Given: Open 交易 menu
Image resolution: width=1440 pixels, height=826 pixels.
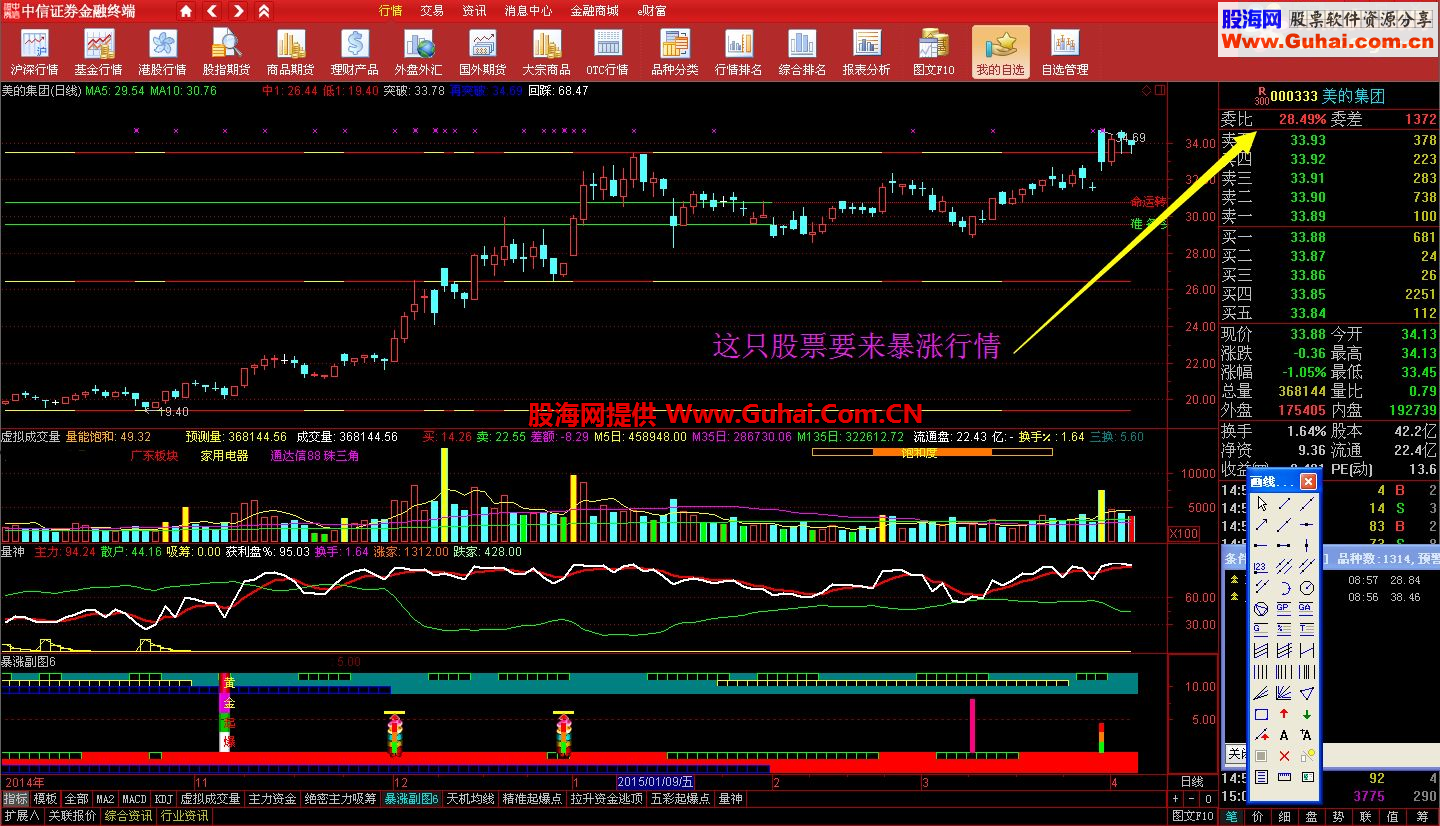Looking at the screenshot, I should tap(432, 11).
